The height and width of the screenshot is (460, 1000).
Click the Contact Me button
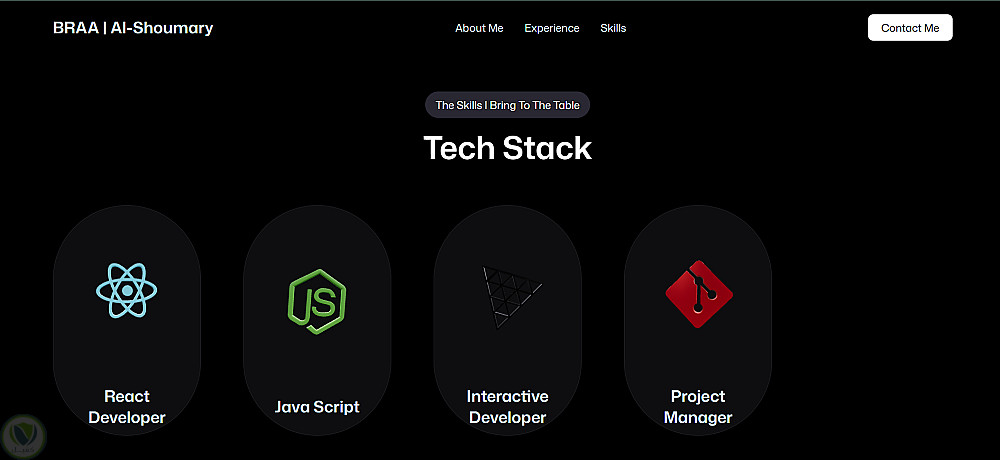[910, 27]
